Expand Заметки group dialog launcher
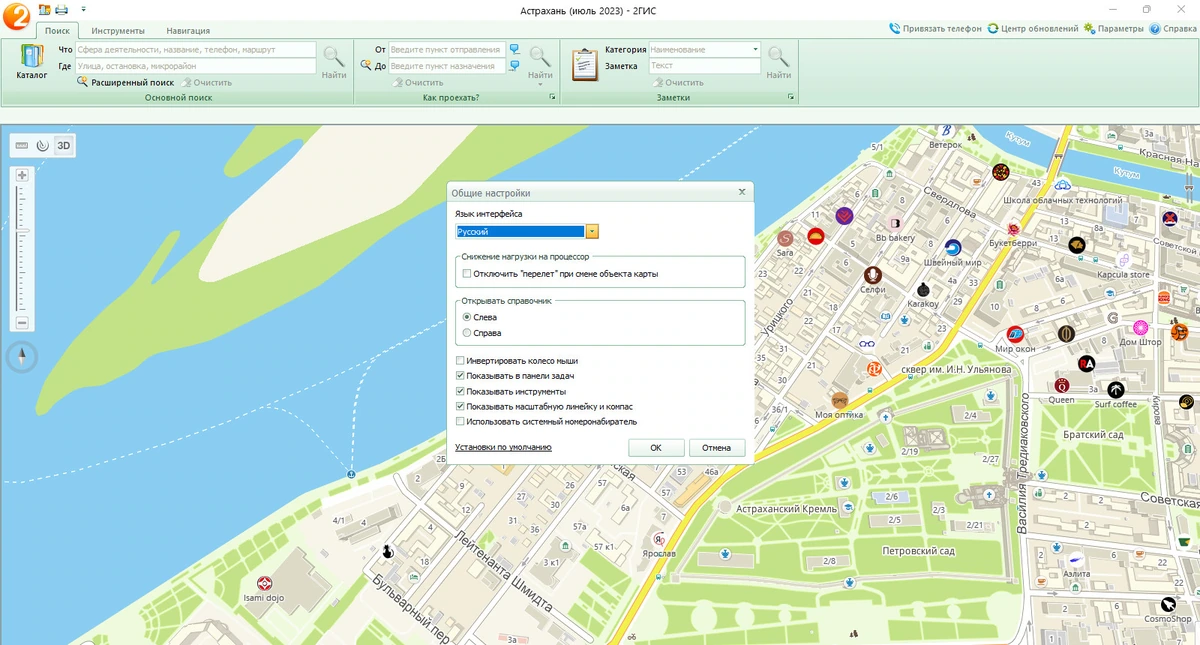This screenshot has width=1200, height=645. click(x=791, y=98)
